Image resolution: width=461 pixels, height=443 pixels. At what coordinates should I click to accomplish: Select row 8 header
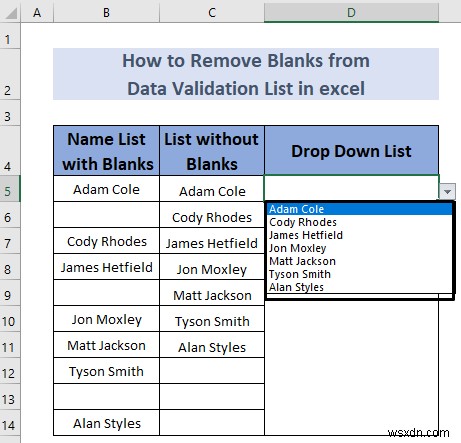coord(10,267)
